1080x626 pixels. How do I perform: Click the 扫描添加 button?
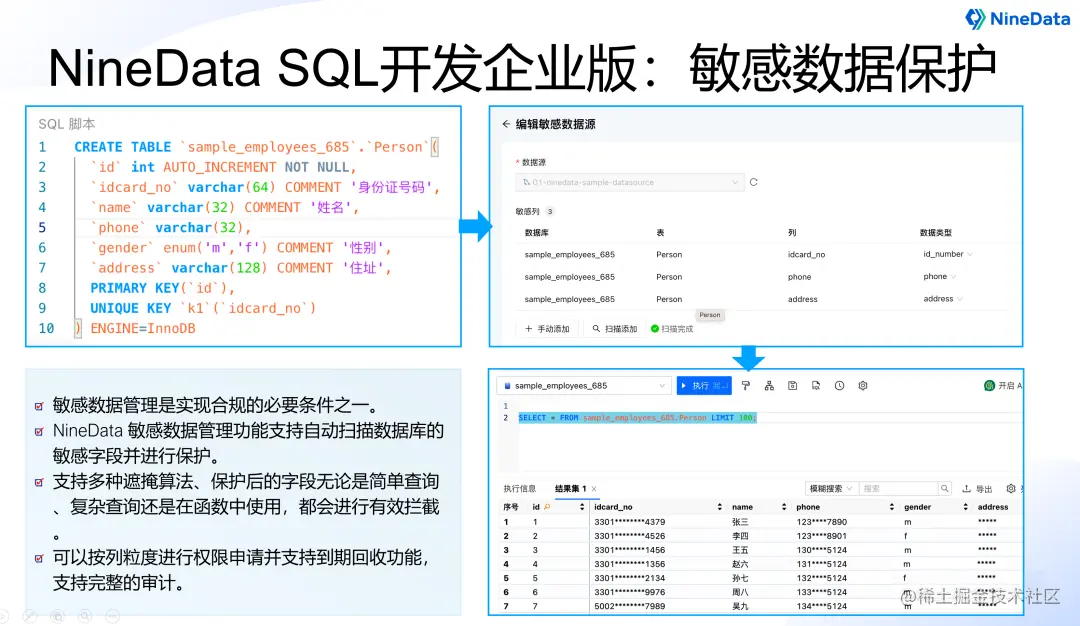pos(615,329)
